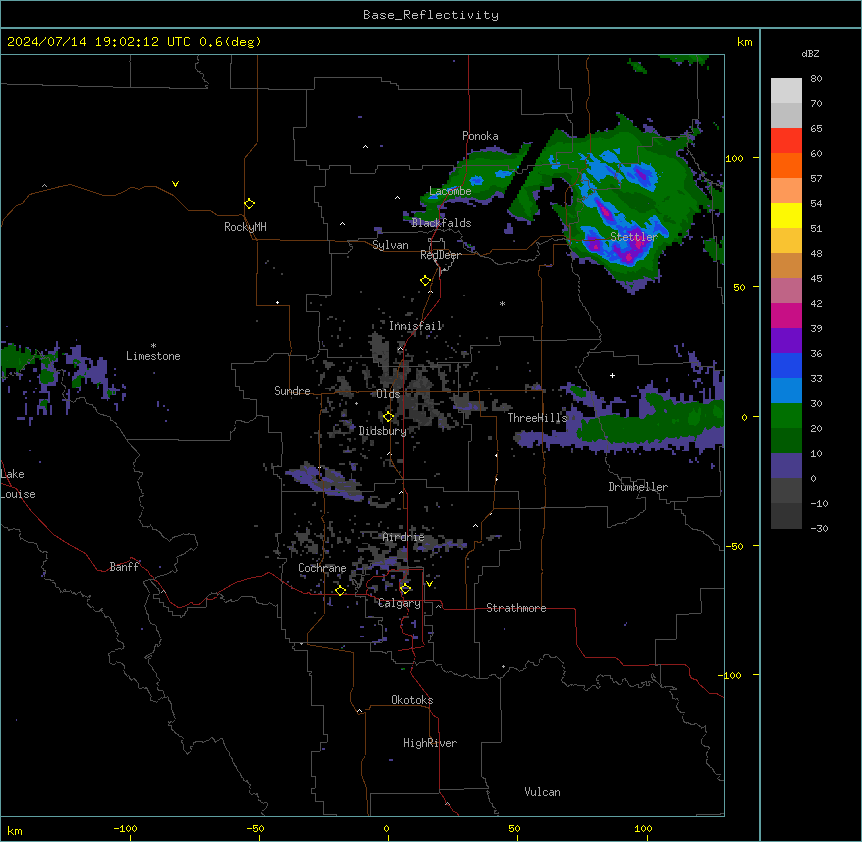Select the RedDeer label
This screenshot has width=862, height=842.
pyautogui.click(x=440, y=255)
